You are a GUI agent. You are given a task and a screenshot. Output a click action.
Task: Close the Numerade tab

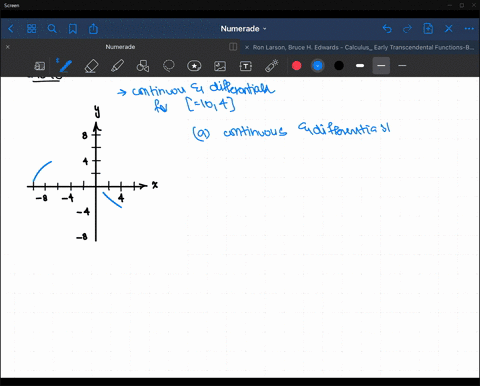tap(8, 47)
